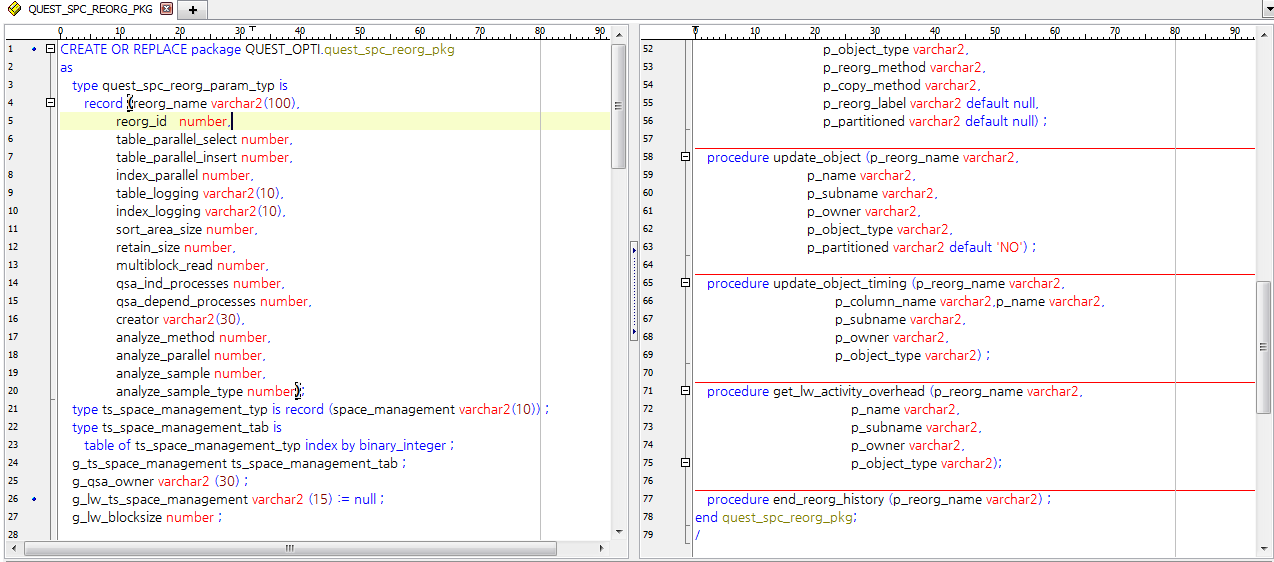Collapse the get_lw_activity_overhead procedure fold on line 71
The height and width of the screenshot is (562, 1274).
tap(685, 391)
